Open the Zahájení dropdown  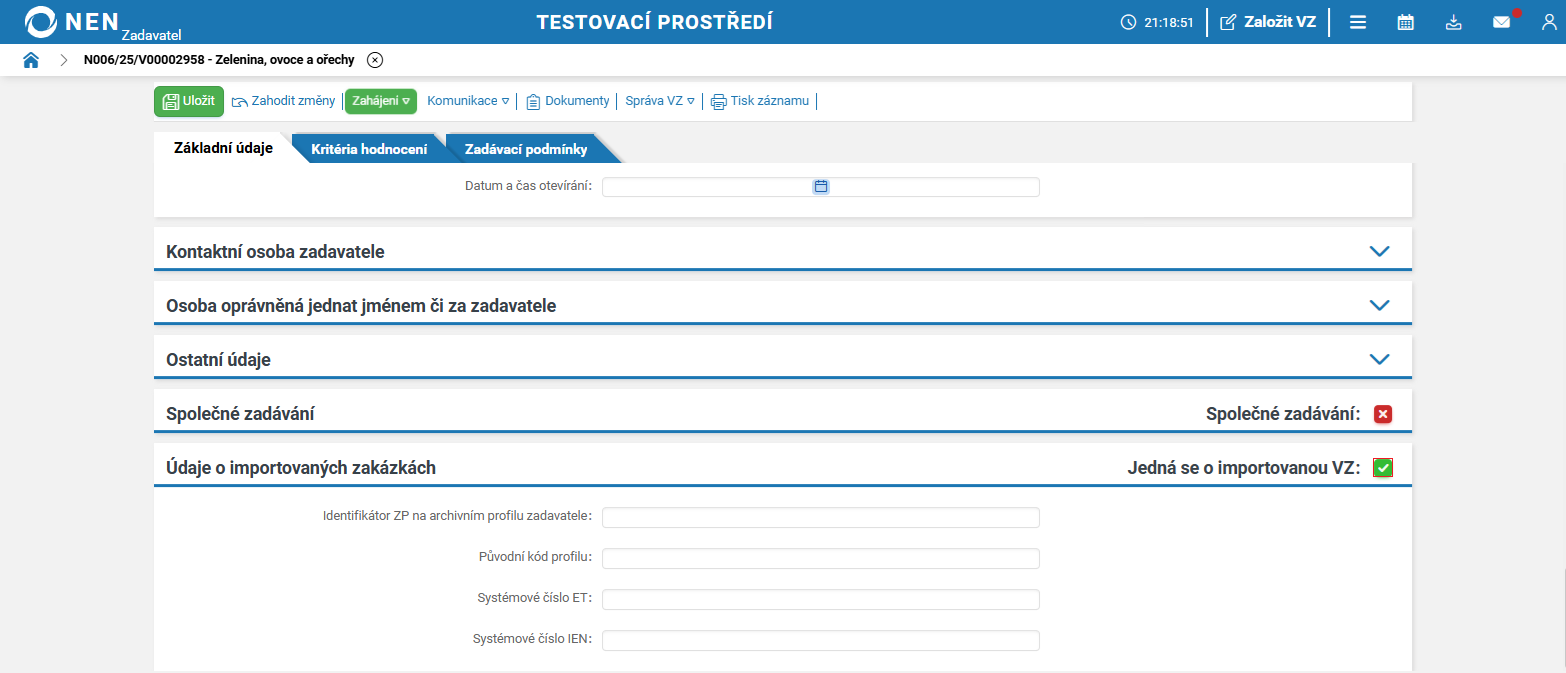(x=381, y=100)
